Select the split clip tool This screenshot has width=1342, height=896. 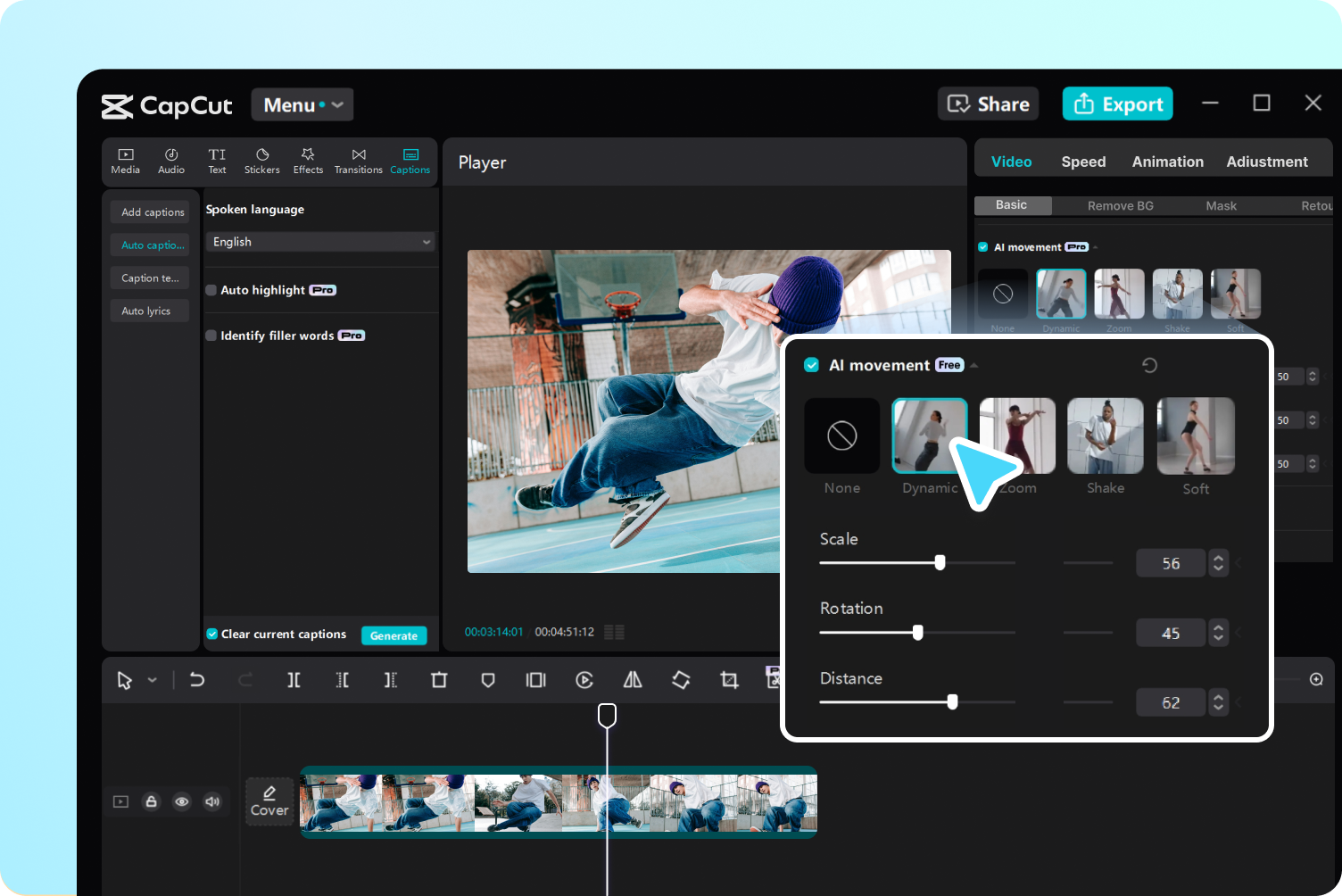point(294,680)
